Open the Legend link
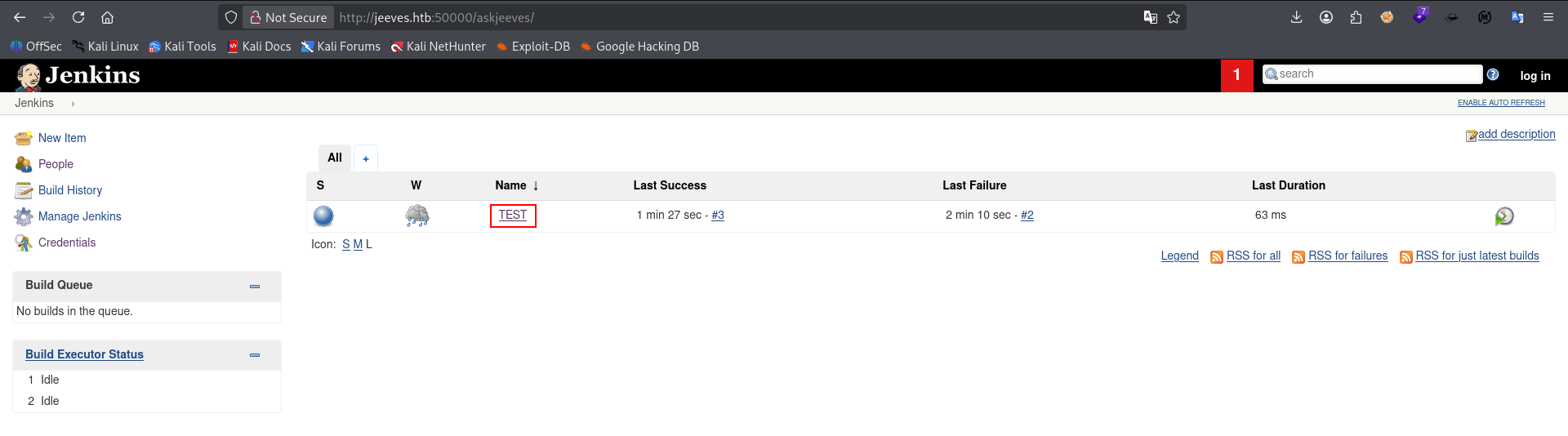1568x436 pixels. (1180, 256)
